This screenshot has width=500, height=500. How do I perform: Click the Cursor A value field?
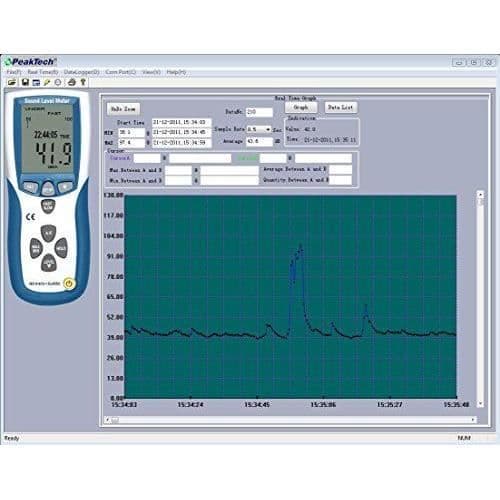(x=147, y=158)
